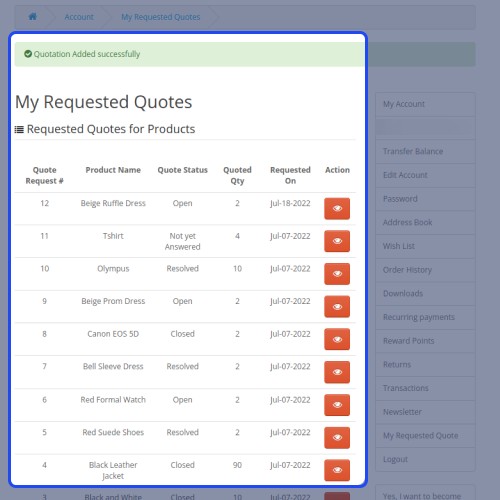View Bell Sleeve Dress quote details

337,372
